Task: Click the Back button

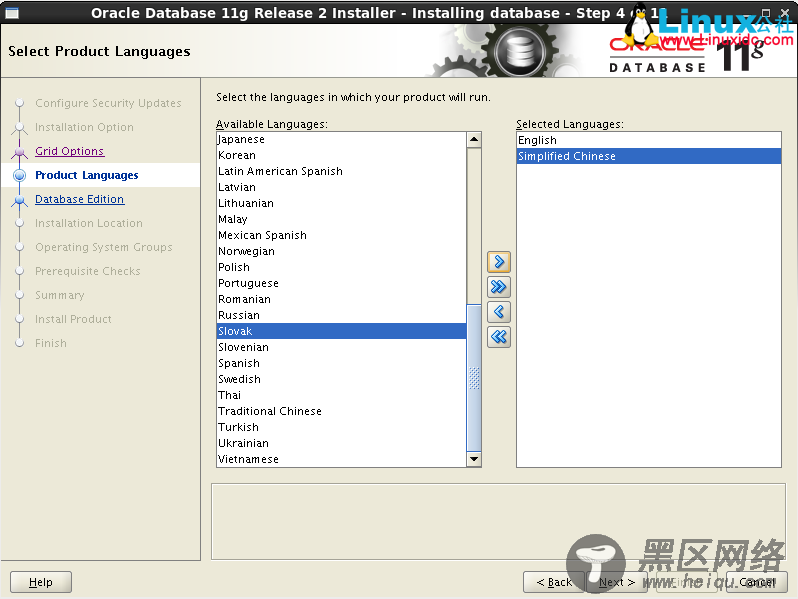Action: (554, 582)
